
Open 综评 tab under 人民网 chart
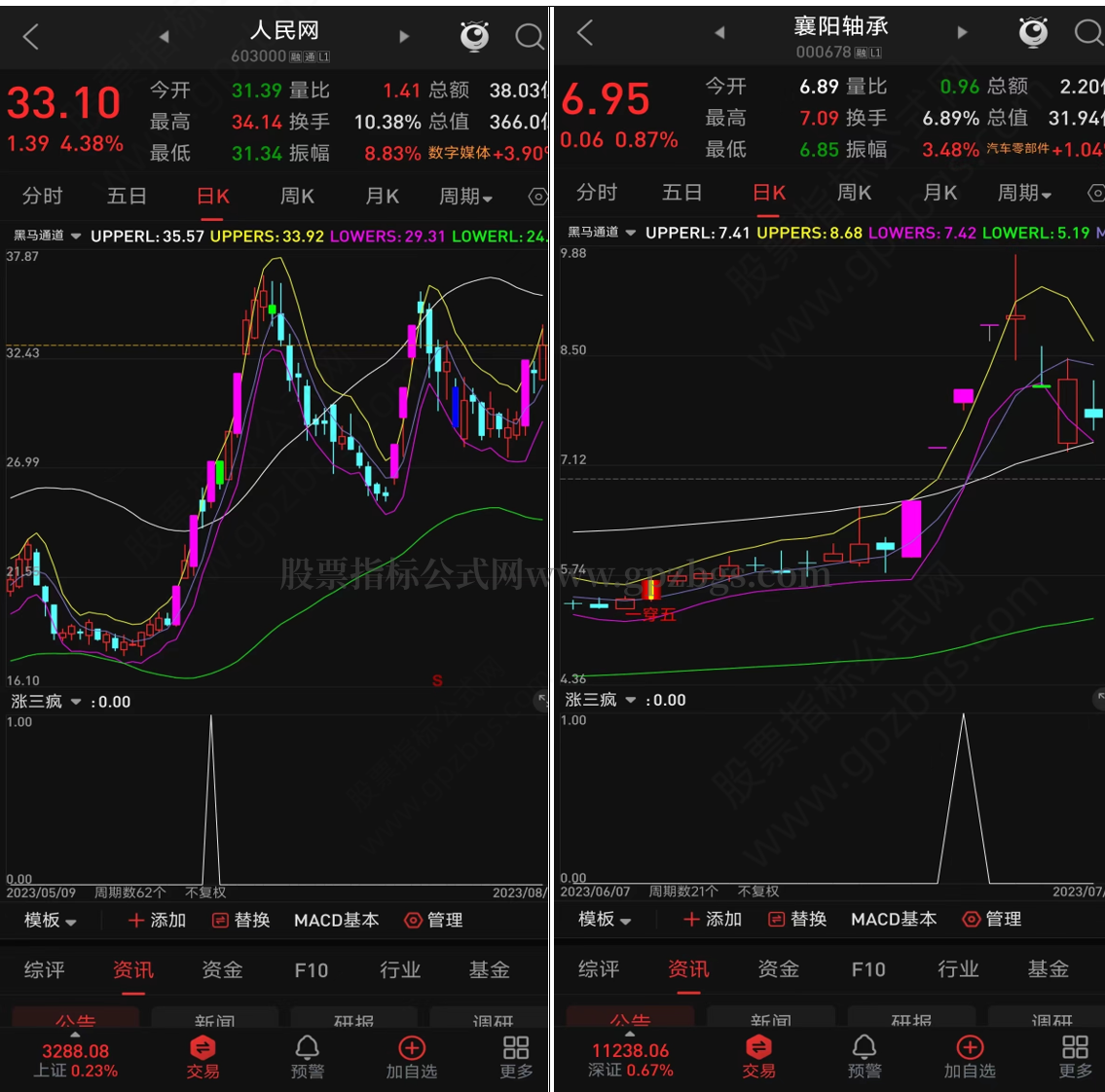click(45, 970)
